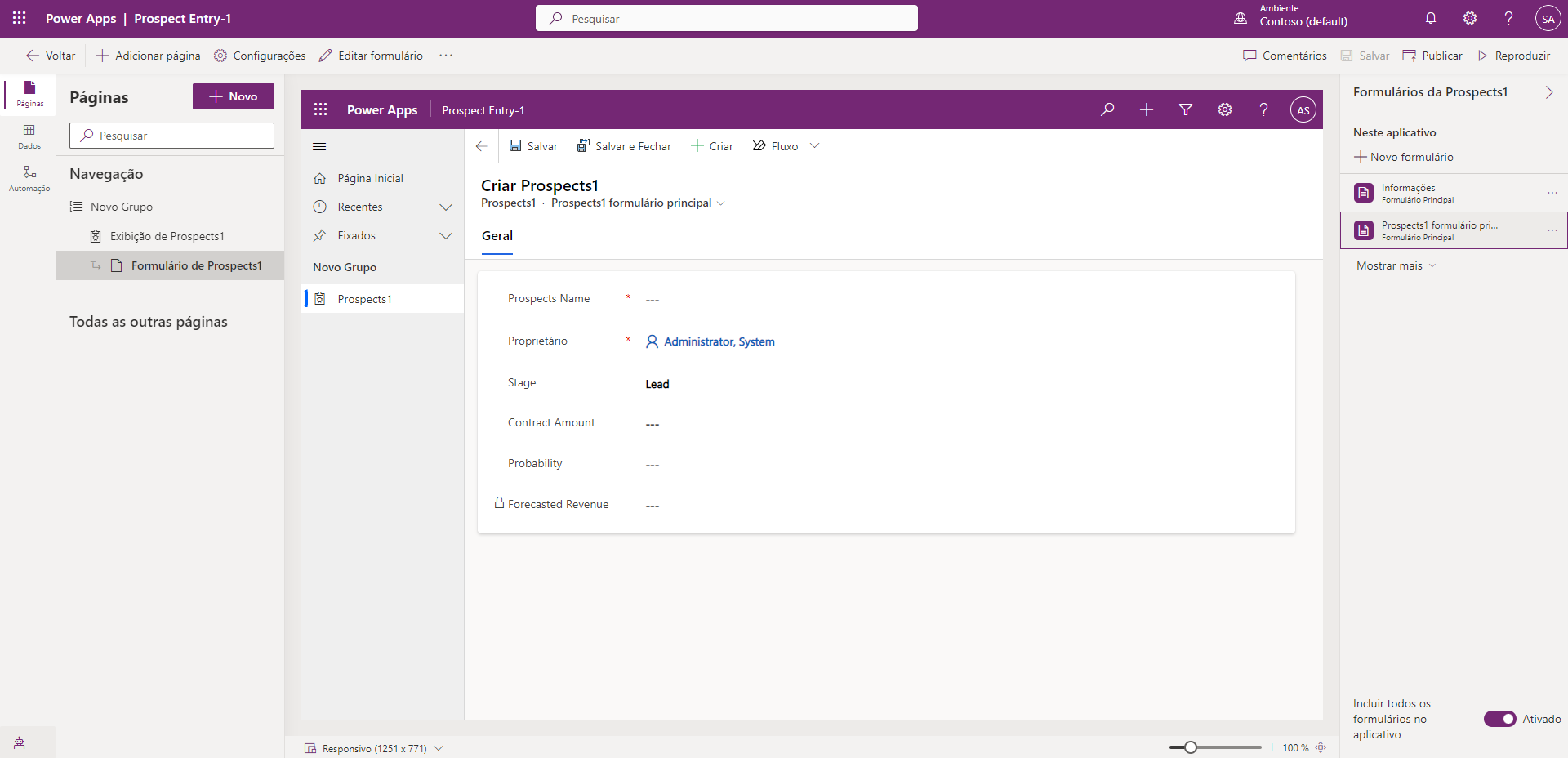Click Publicar

point(1432,56)
